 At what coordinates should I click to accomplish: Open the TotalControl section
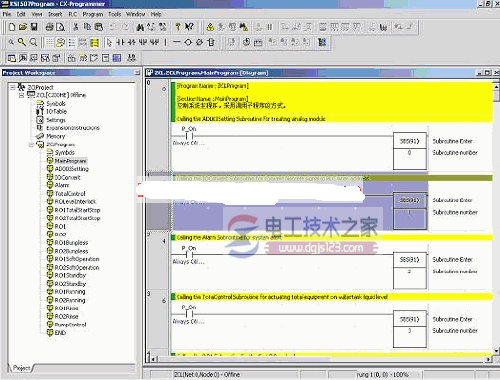(70, 194)
